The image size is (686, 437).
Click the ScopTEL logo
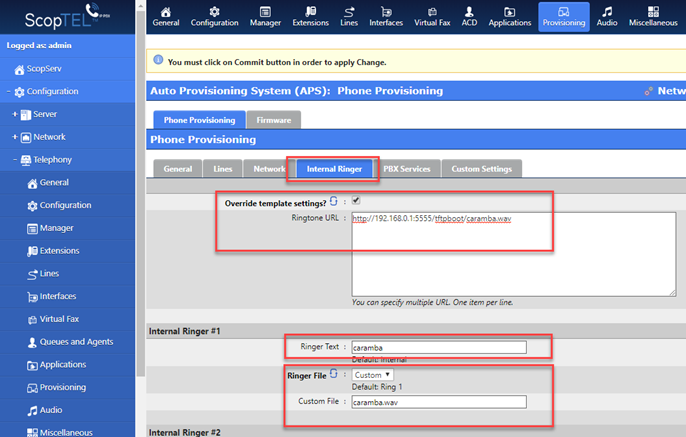67,17
